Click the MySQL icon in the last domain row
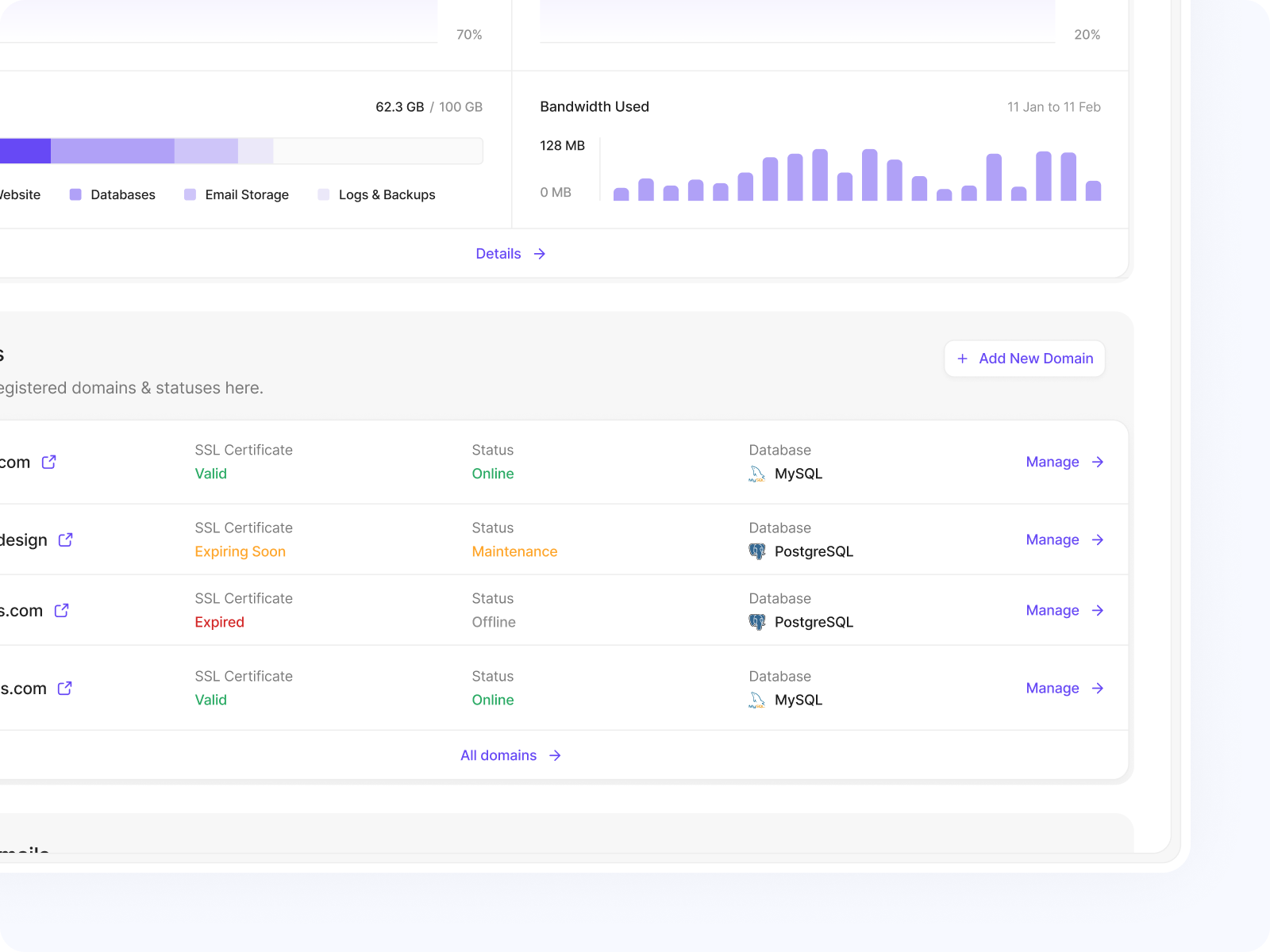Viewport: 1270px width, 952px height. coord(756,700)
